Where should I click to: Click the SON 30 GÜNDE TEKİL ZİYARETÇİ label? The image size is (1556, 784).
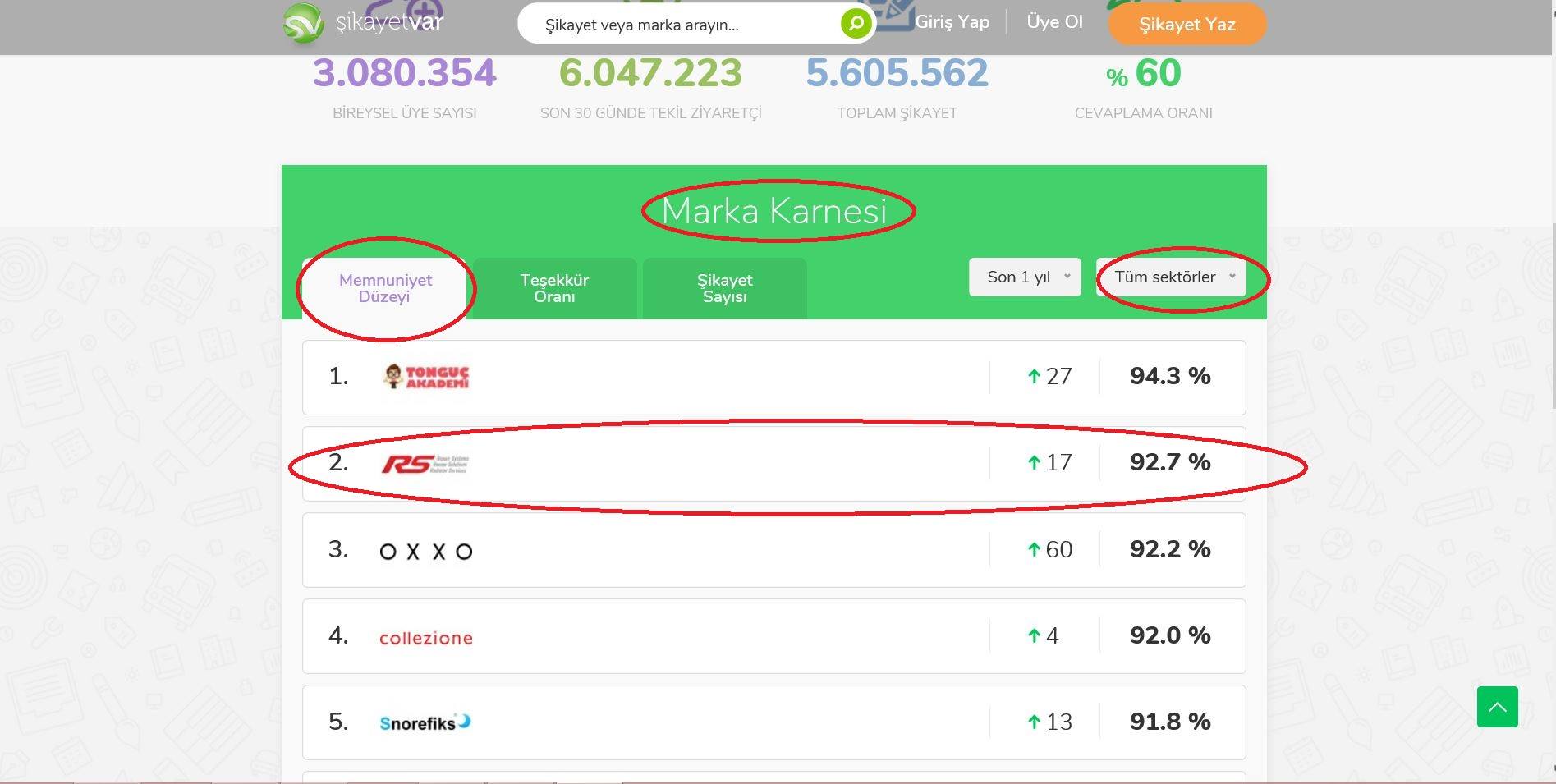pyautogui.click(x=650, y=113)
